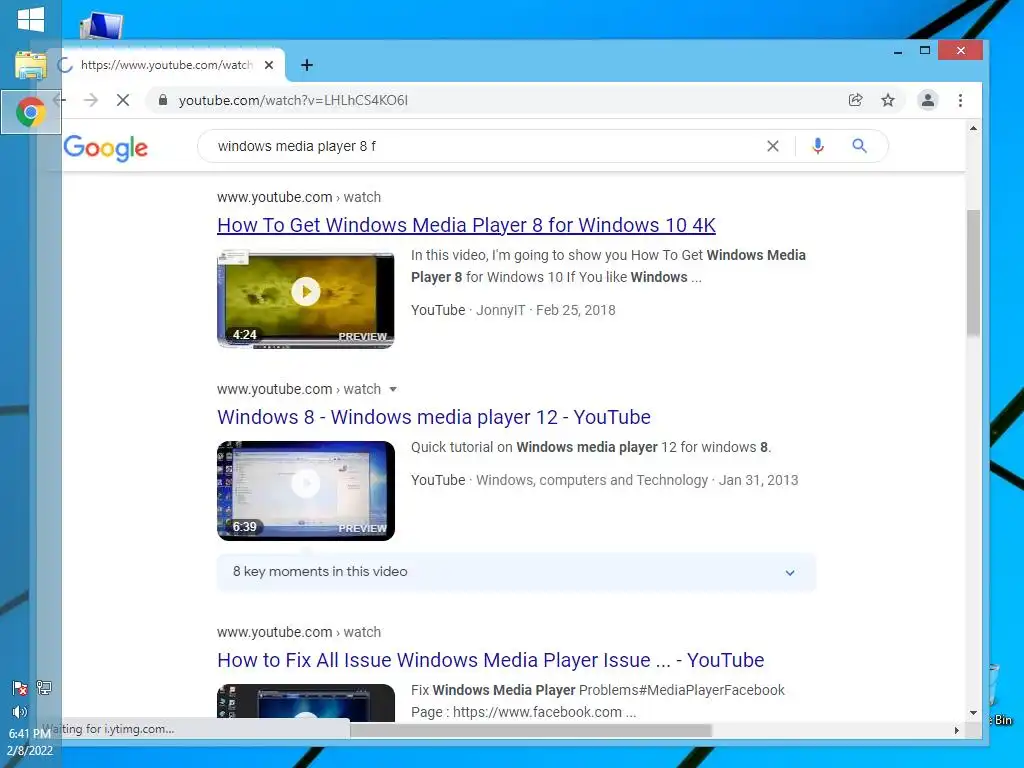Expand 8 key moments in this video
The width and height of the screenshot is (1024, 768).
(x=516, y=572)
